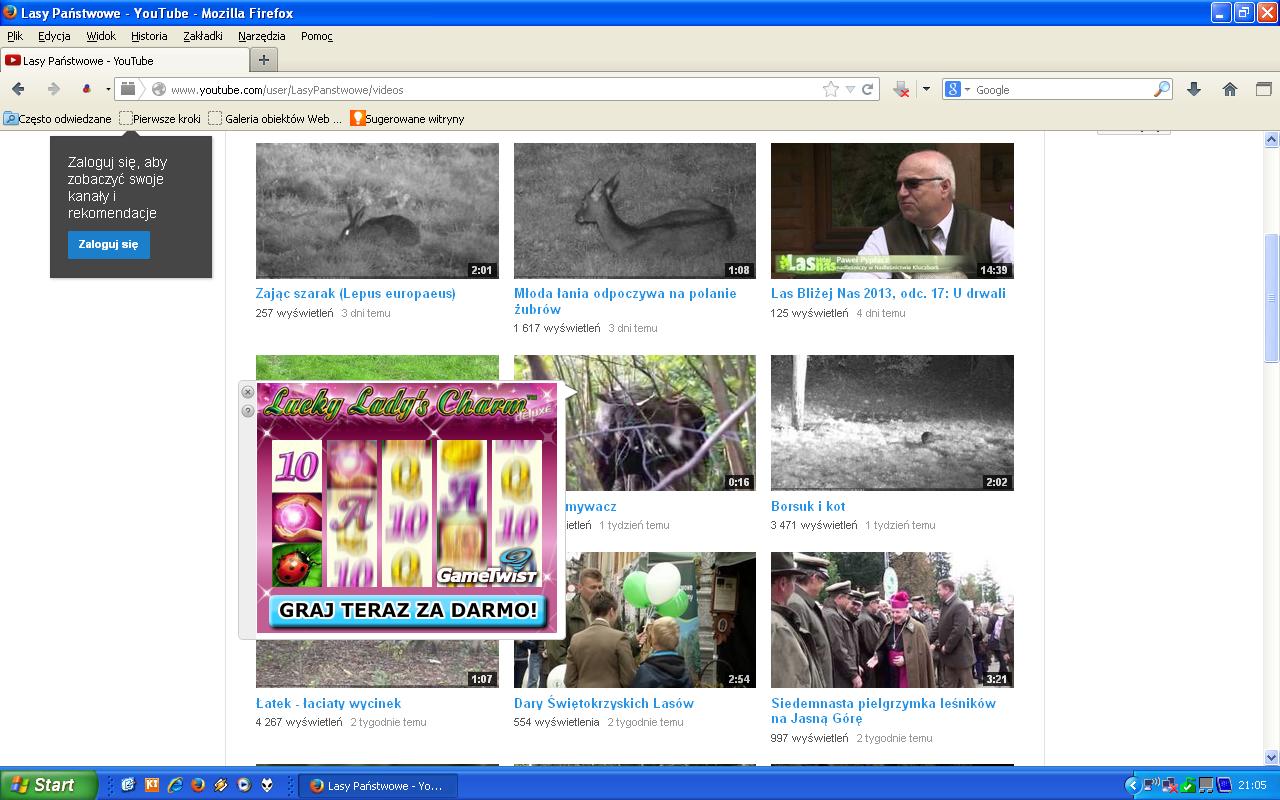This screenshot has width=1280, height=800.
Task: Click the white fox-head quick launch icon
Action: click(x=267, y=785)
